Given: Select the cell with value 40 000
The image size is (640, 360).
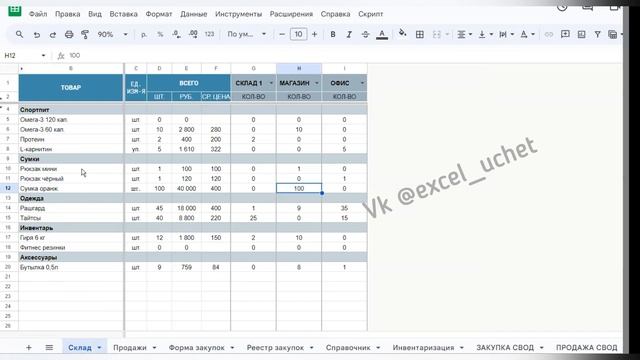Looking at the screenshot, I should 187,189.
